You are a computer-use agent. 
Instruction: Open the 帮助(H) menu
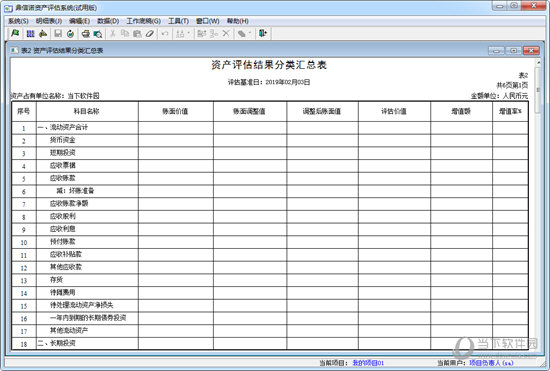pyautogui.click(x=237, y=21)
